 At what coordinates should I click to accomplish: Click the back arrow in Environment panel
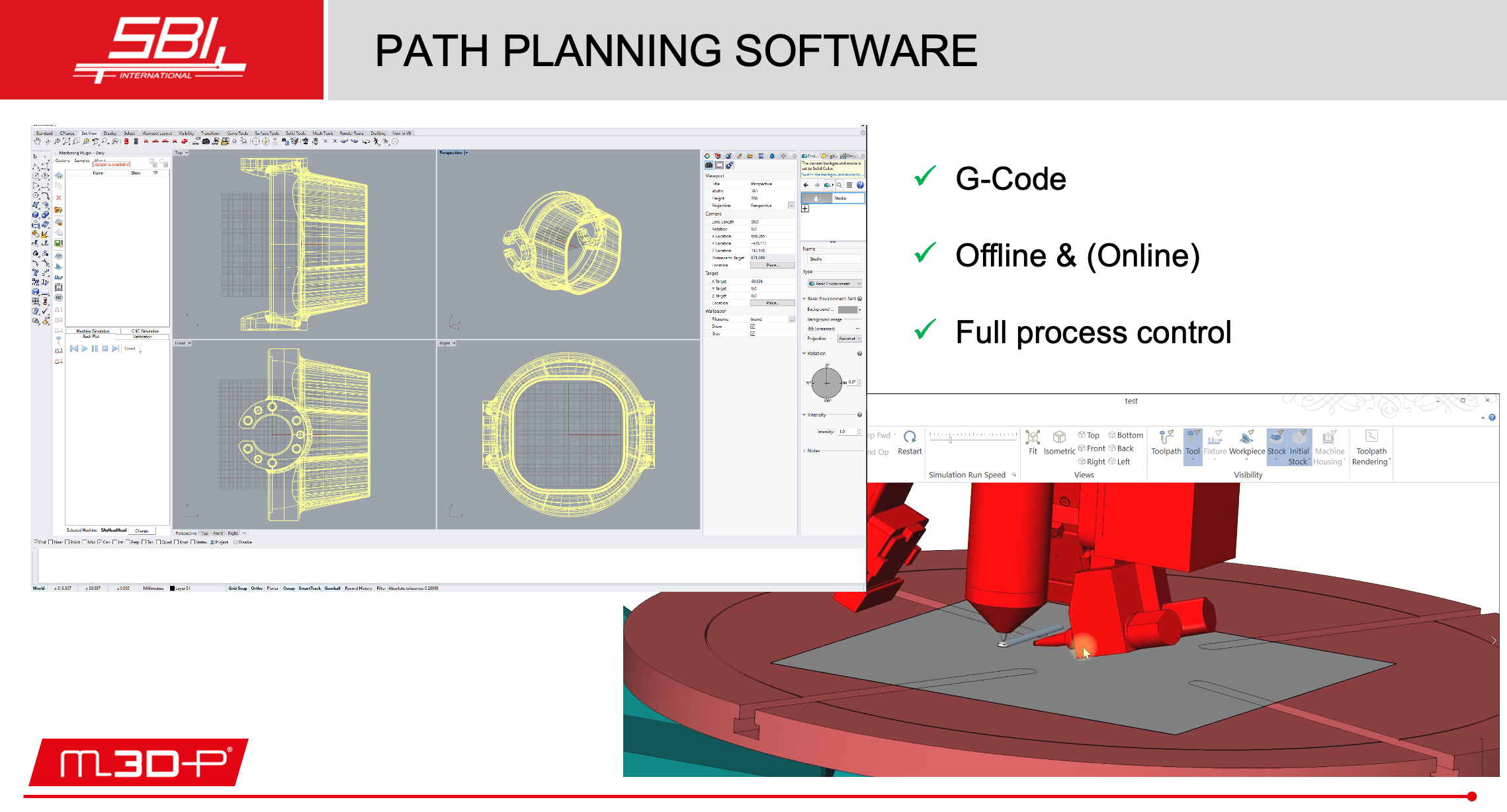pos(806,185)
